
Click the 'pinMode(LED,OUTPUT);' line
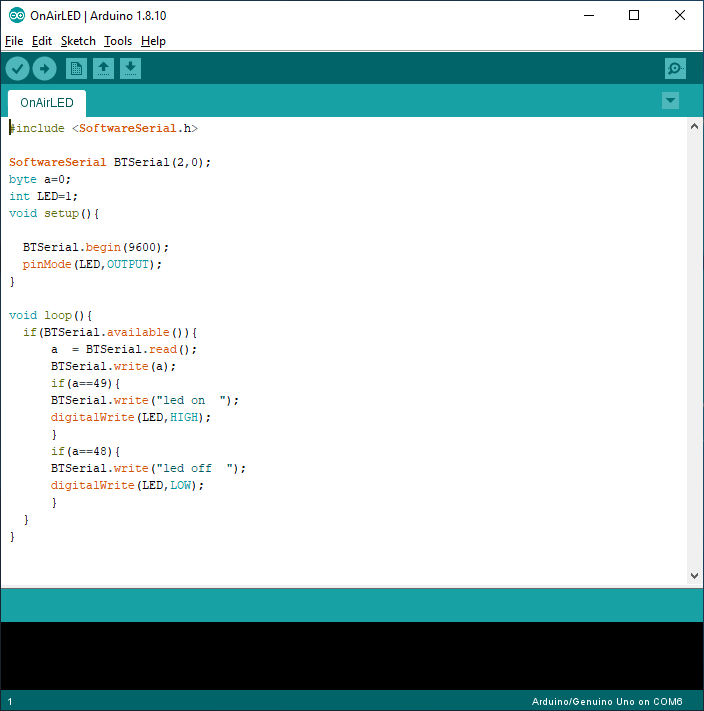click(92, 264)
